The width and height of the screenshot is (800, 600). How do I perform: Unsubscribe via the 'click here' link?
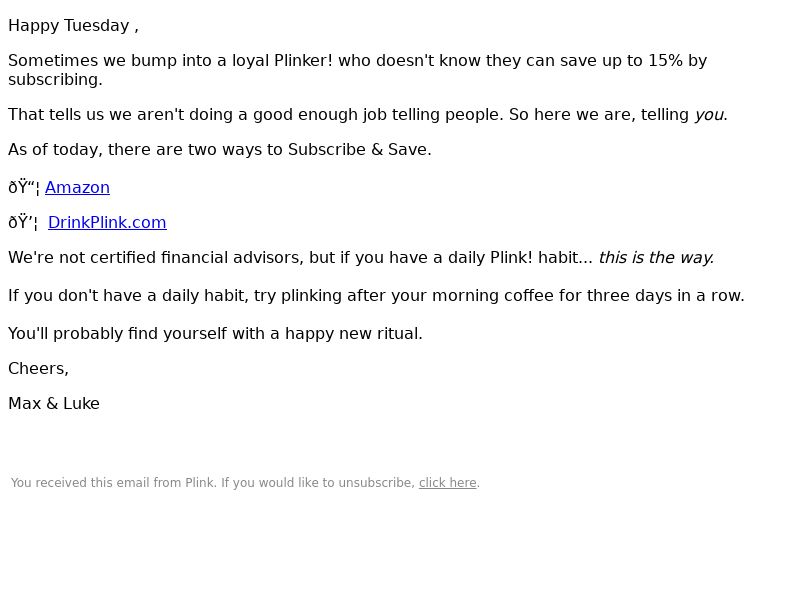tap(447, 483)
